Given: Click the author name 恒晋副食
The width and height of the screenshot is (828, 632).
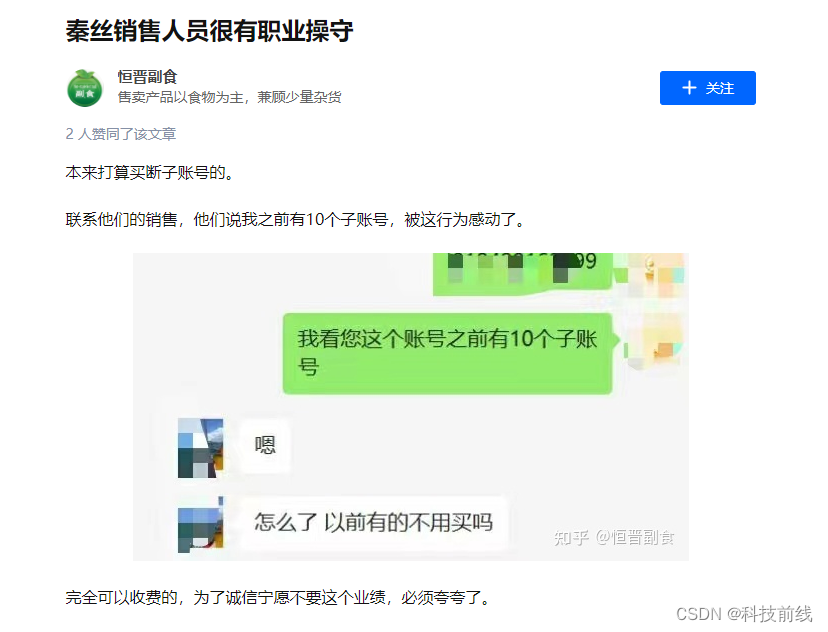Looking at the screenshot, I should point(147,77).
